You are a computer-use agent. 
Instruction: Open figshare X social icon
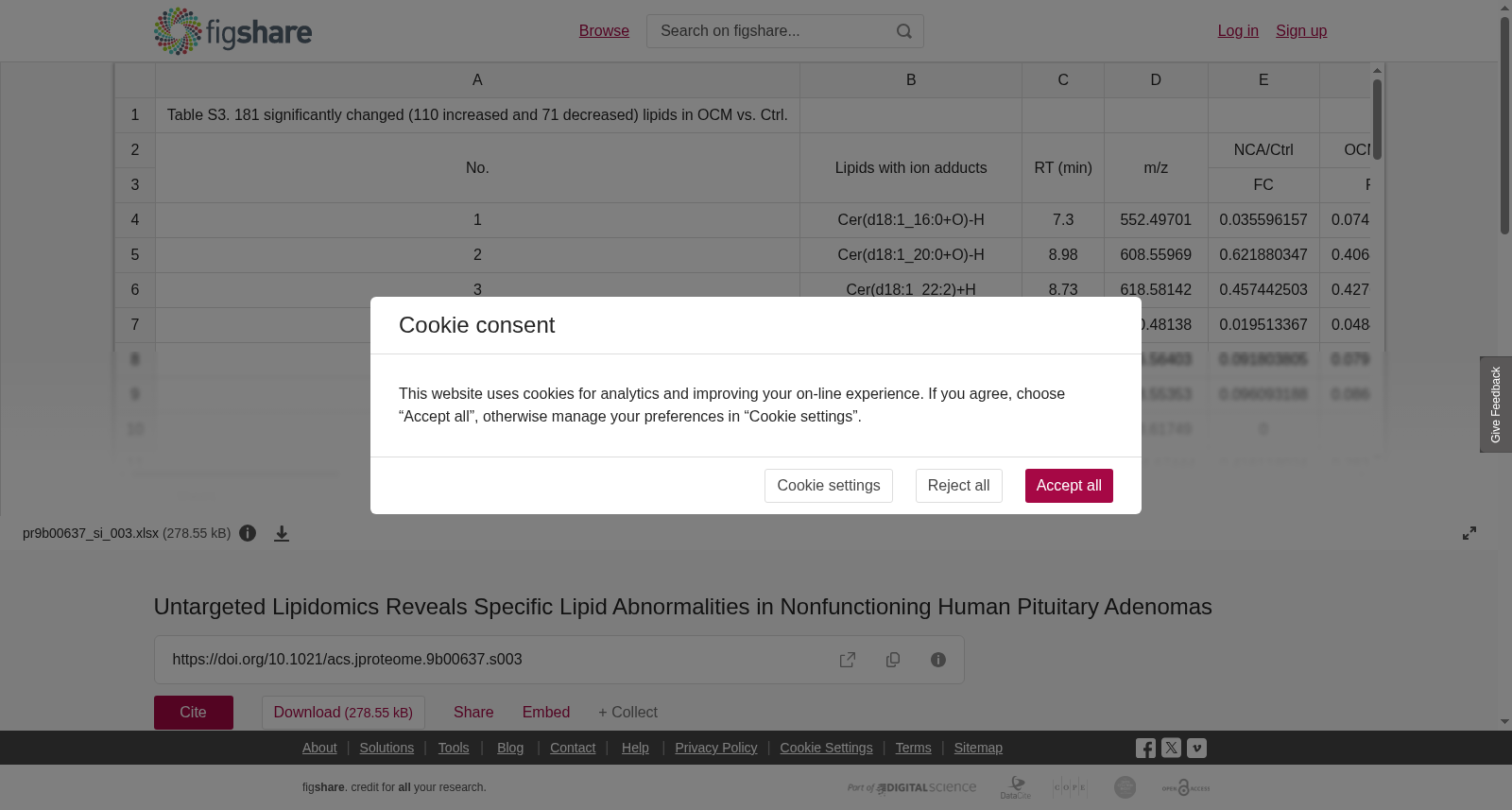point(1171,748)
